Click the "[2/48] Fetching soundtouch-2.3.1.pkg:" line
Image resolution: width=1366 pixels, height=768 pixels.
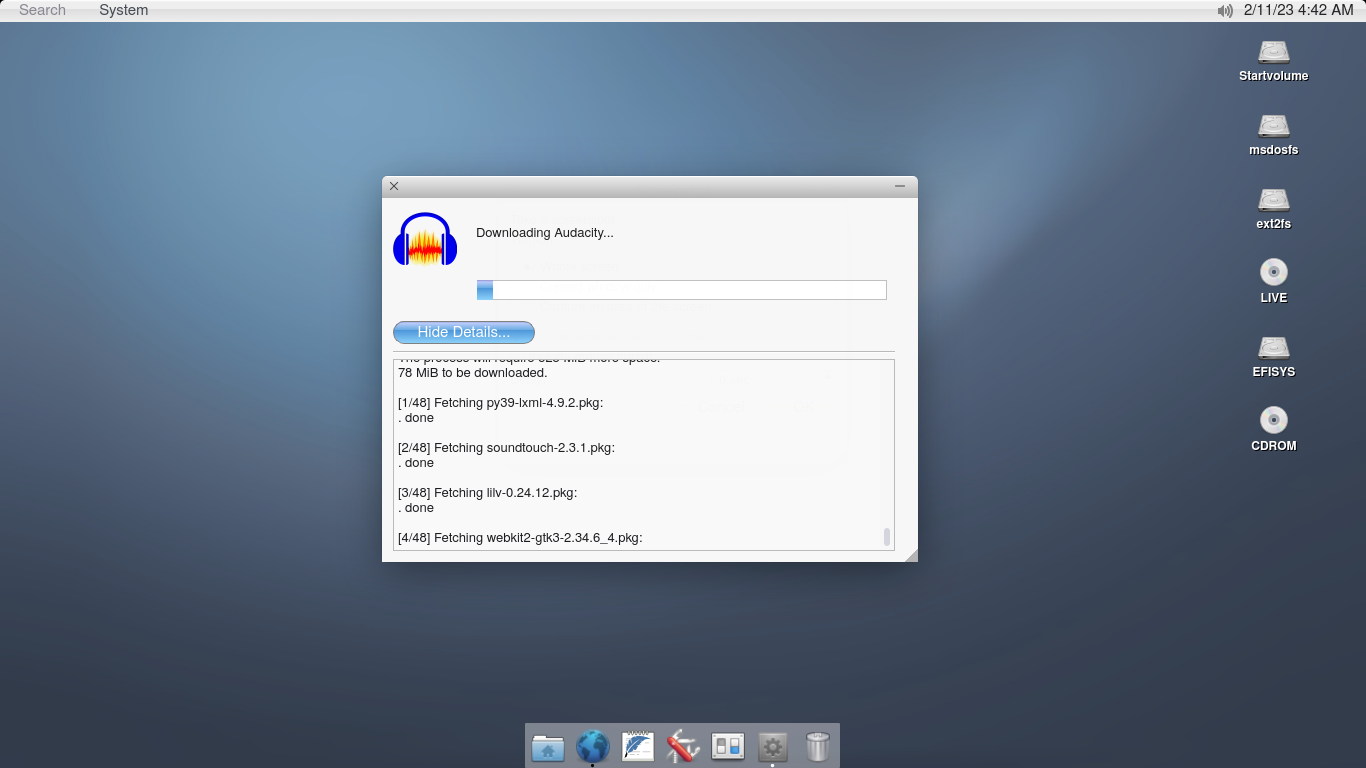(x=506, y=448)
